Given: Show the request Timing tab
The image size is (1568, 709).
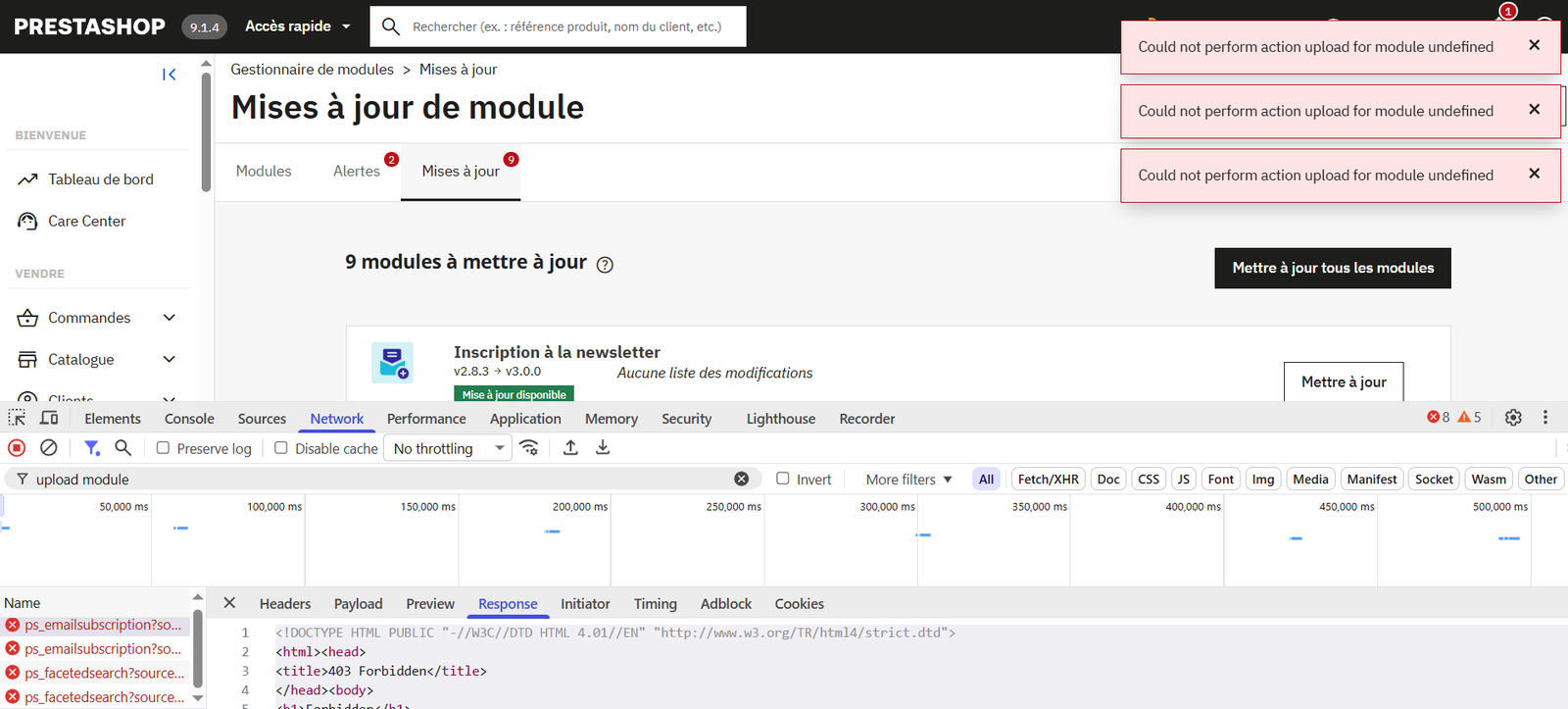Looking at the screenshot, I should 655,604.
